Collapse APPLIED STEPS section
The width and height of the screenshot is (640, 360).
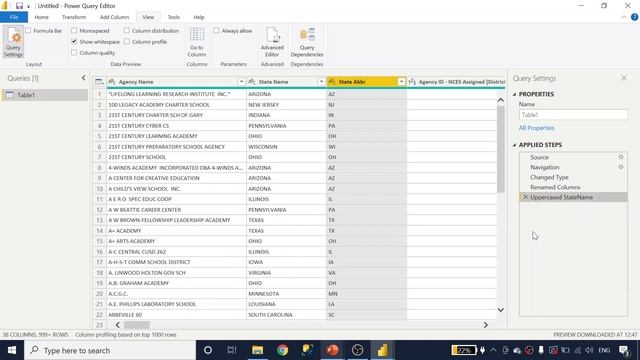(514, 145)
